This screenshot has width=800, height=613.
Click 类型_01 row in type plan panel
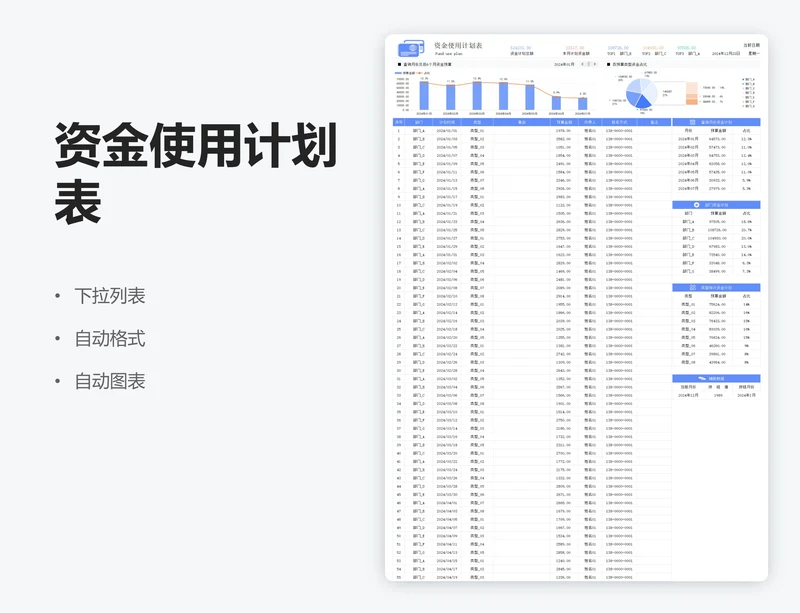(716, 304)
